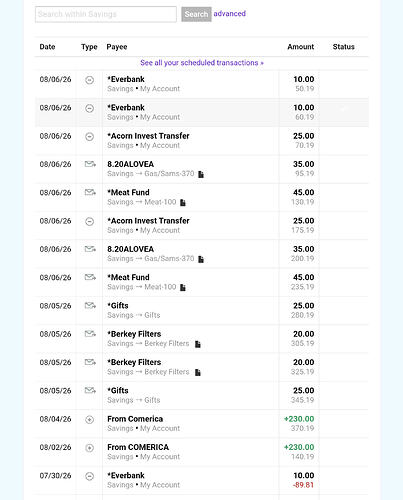Click the Search button
403x500 pixels.
[196, 14]
